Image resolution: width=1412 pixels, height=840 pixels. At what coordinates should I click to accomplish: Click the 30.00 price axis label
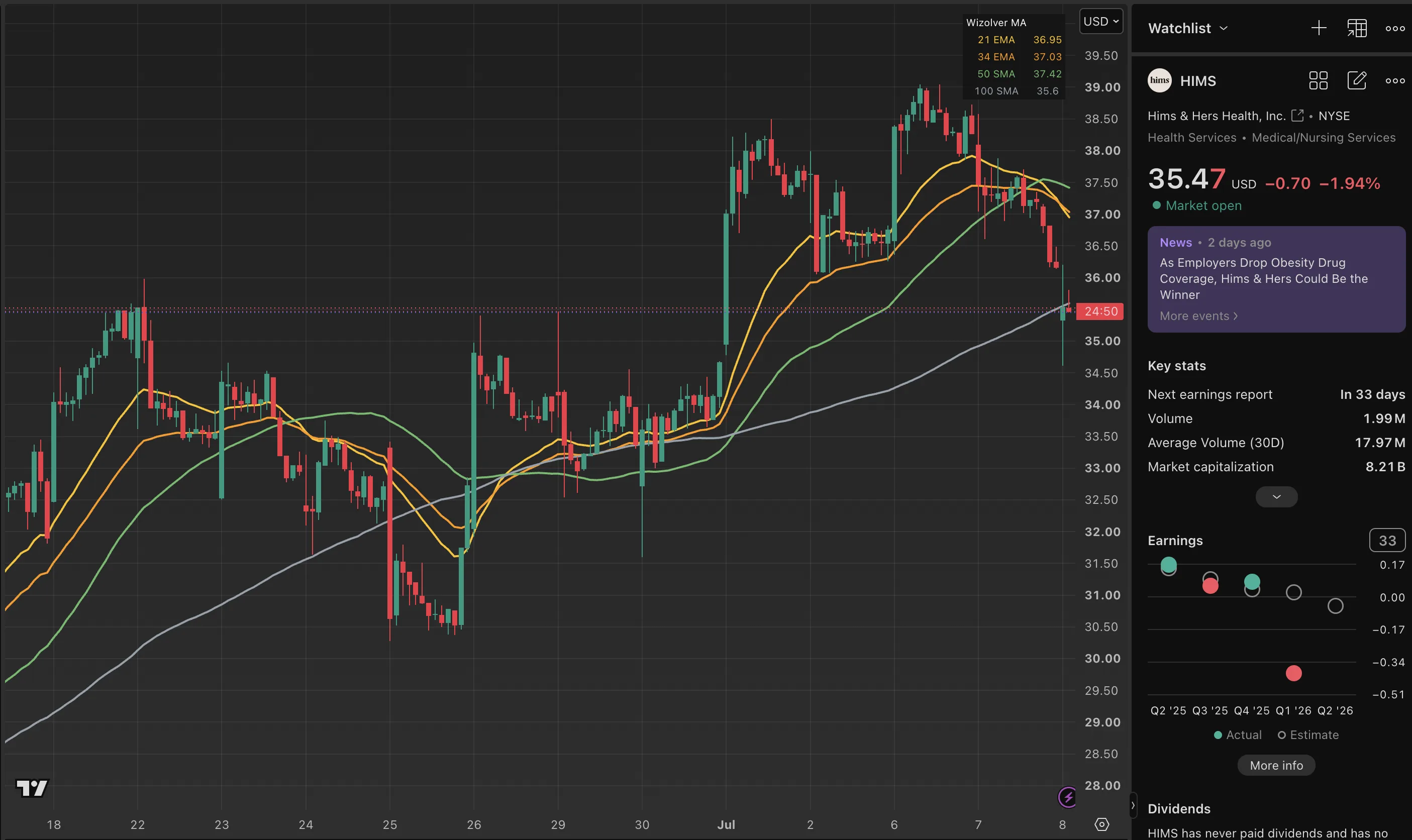(1102, 658)
